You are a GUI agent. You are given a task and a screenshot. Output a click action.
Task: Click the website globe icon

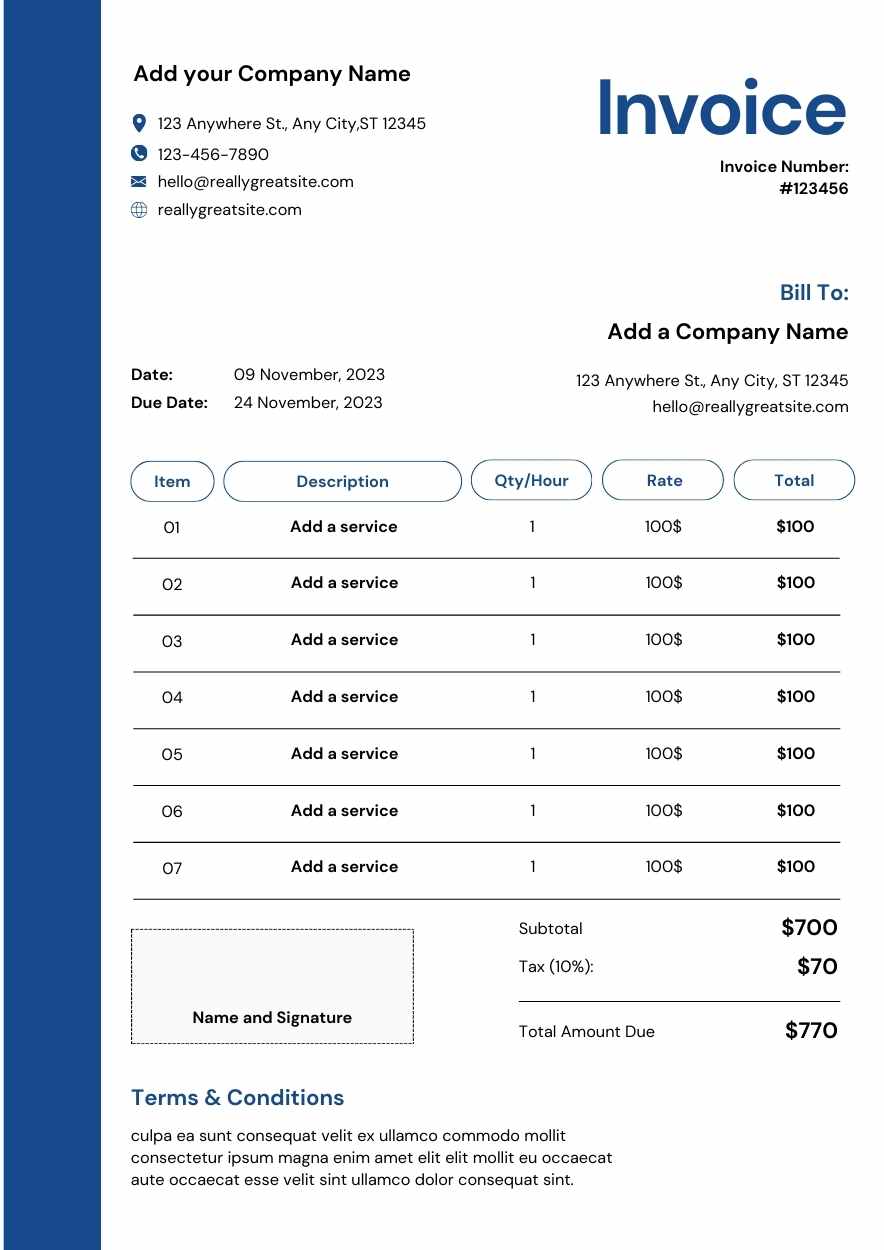139,210
